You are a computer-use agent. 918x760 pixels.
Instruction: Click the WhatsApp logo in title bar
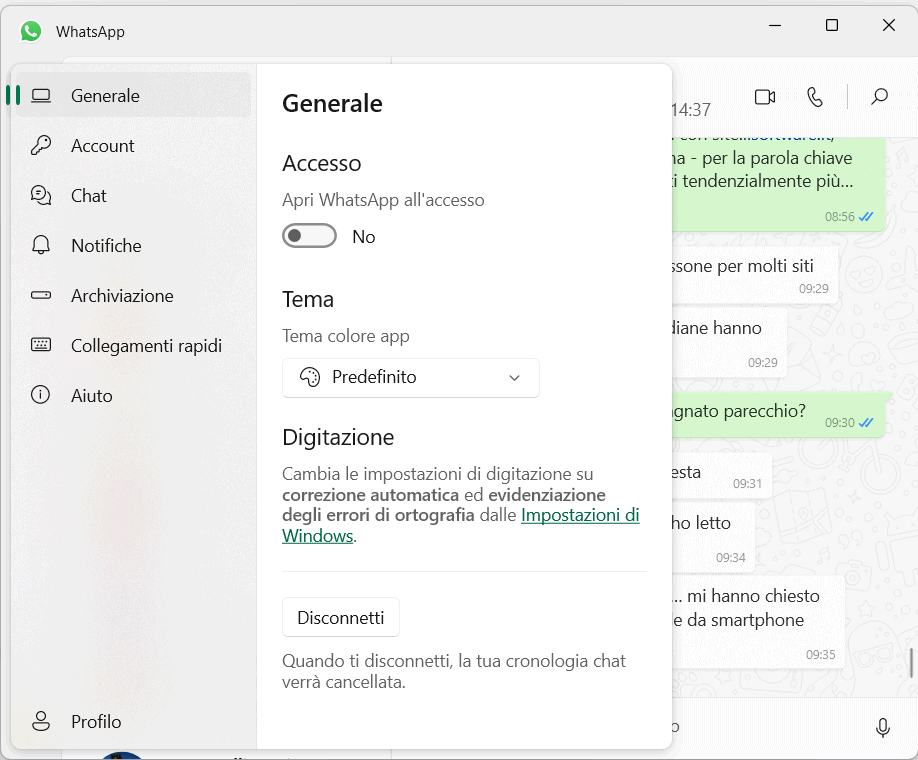[31, 31]
